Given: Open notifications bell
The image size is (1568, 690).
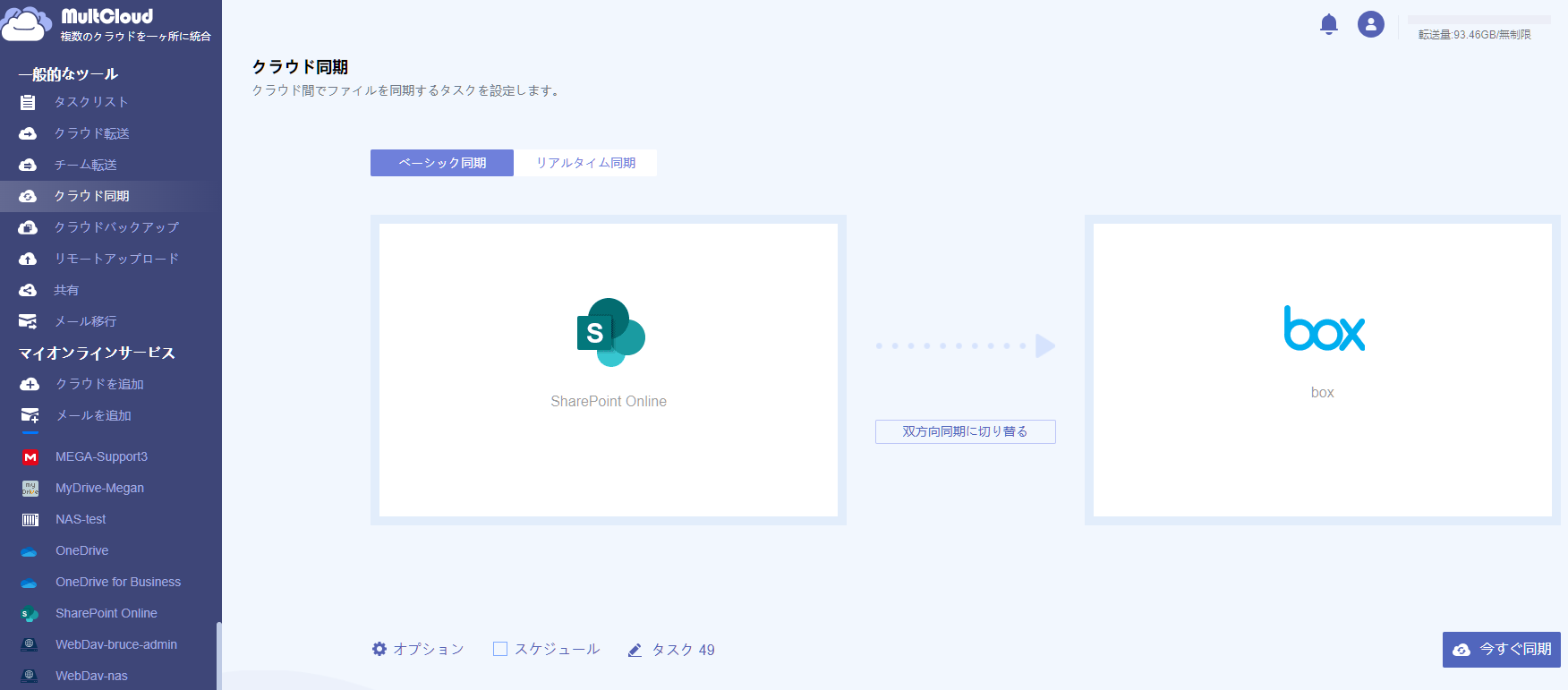Looking at the screenshot, I should 1329,24.
